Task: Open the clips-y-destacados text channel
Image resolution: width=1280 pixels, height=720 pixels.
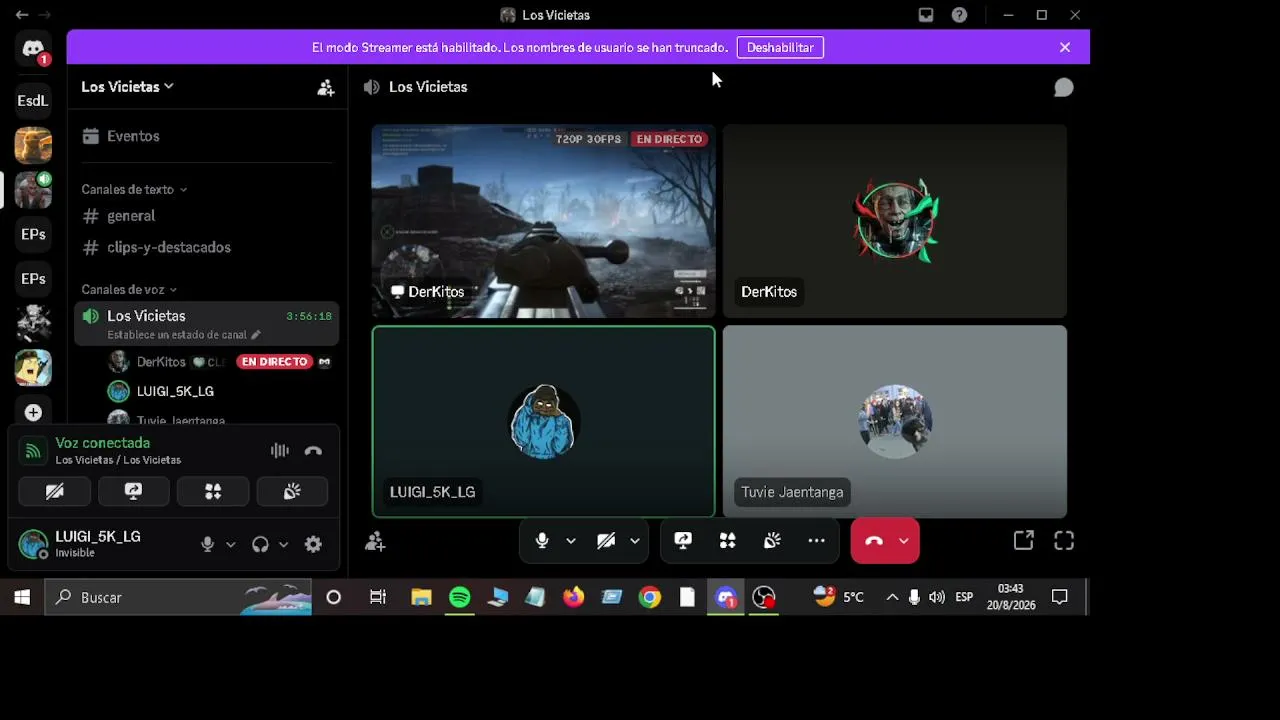Action: pos(207,247)
